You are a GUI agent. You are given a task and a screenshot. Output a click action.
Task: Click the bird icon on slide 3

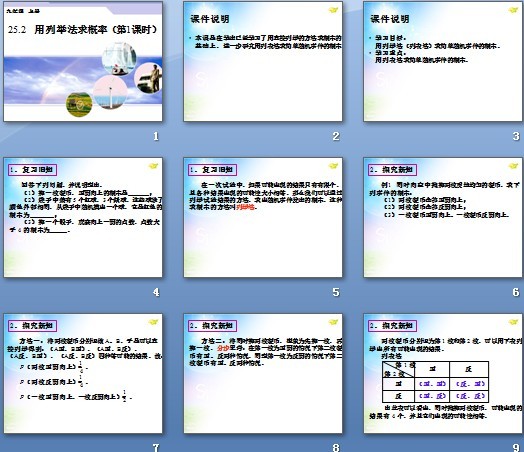(513, 10)
